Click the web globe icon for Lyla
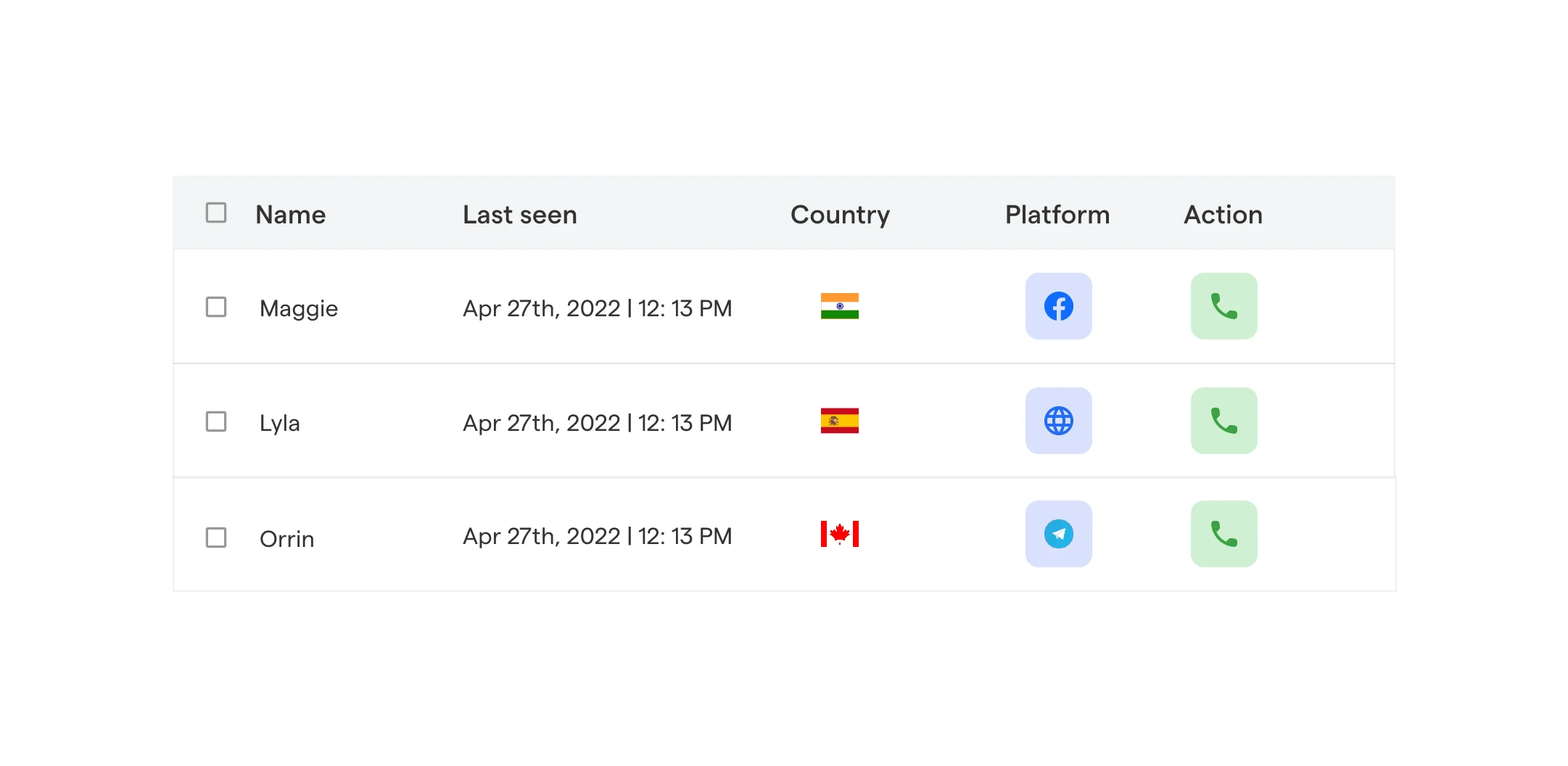Screen dimensions: 1568x766 pyautogui.click(x=1058, y=421)
